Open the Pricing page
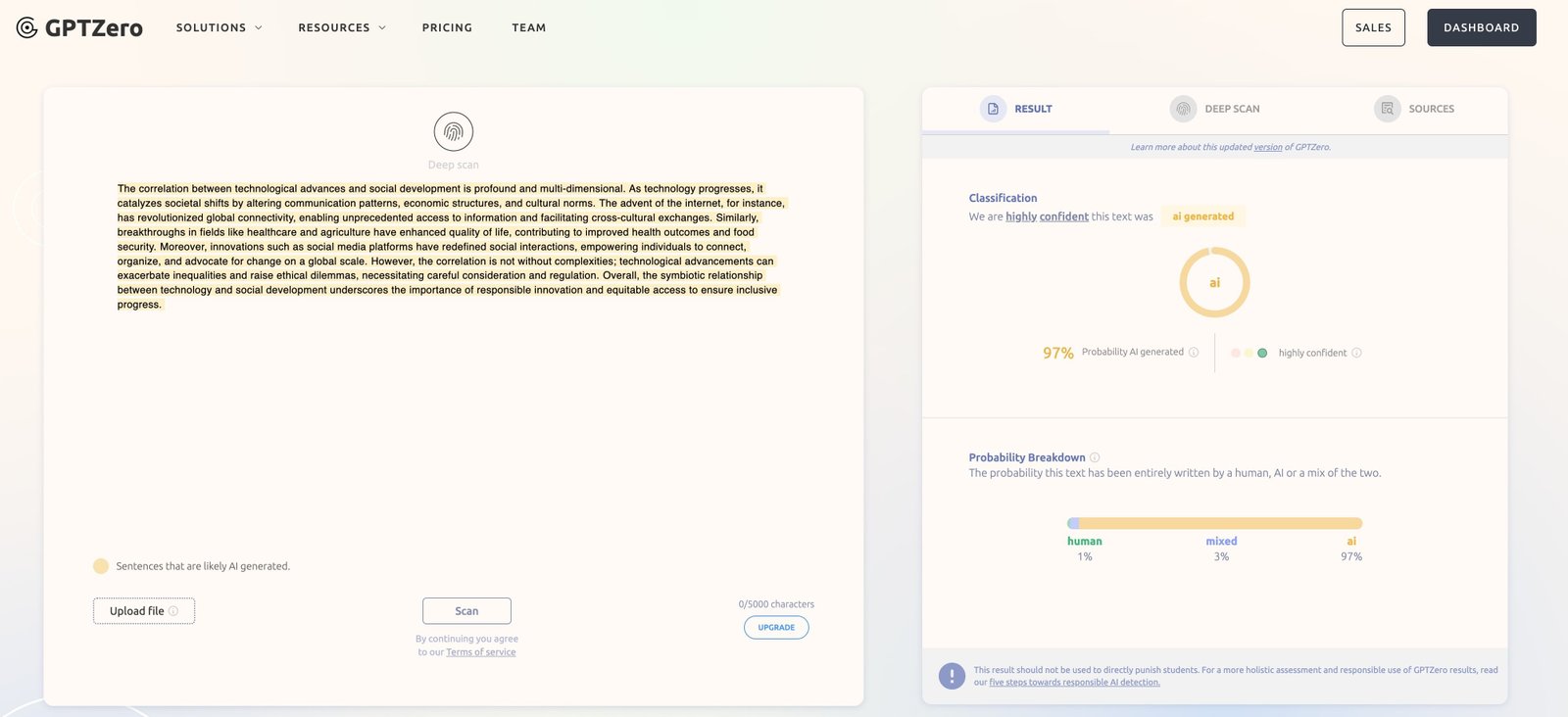Image resolution: width=1568 pixels, height=717 pixels. pyautogui.click(x=447, y=27)
